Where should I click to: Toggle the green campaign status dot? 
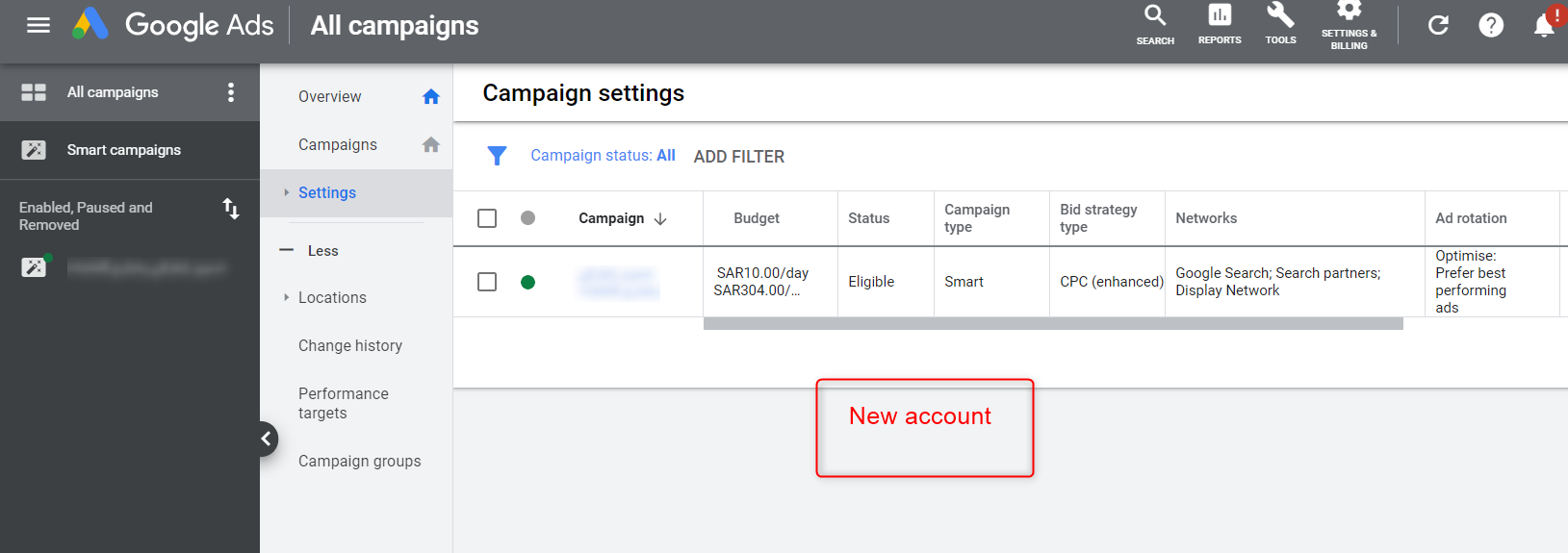pyautogui.click(x=527, y=282)
